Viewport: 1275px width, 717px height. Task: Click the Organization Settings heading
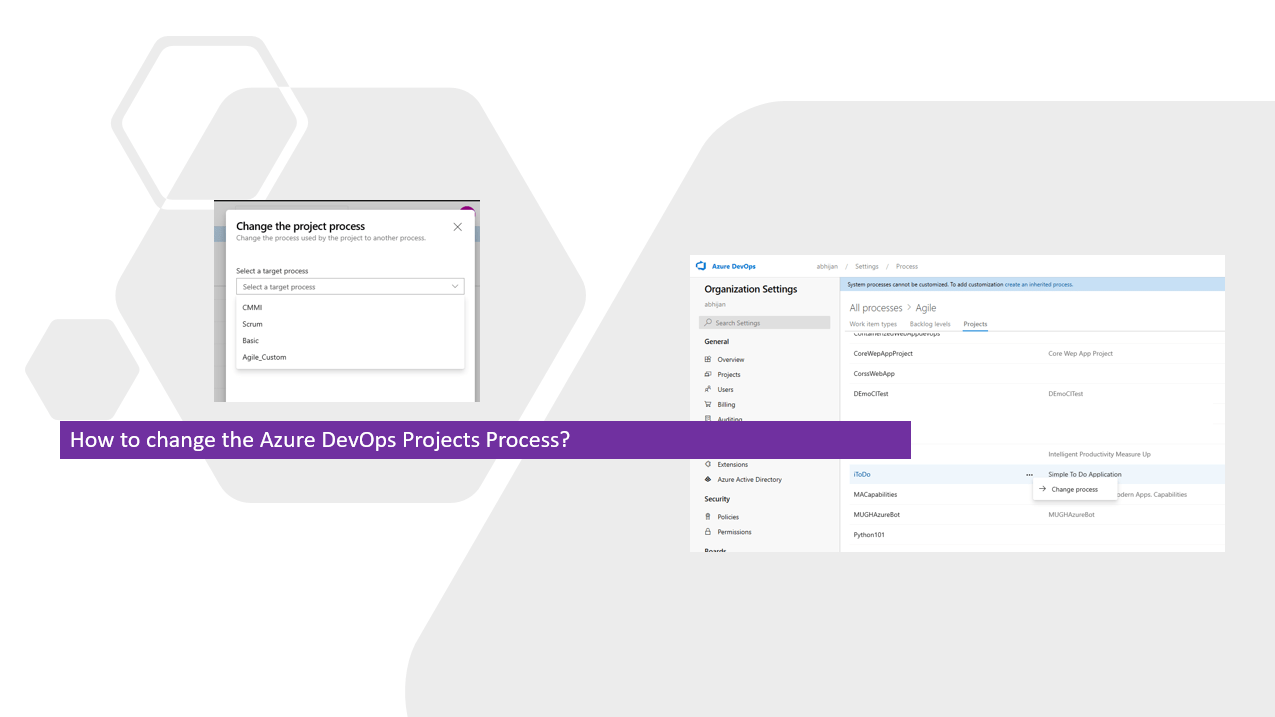751,289
